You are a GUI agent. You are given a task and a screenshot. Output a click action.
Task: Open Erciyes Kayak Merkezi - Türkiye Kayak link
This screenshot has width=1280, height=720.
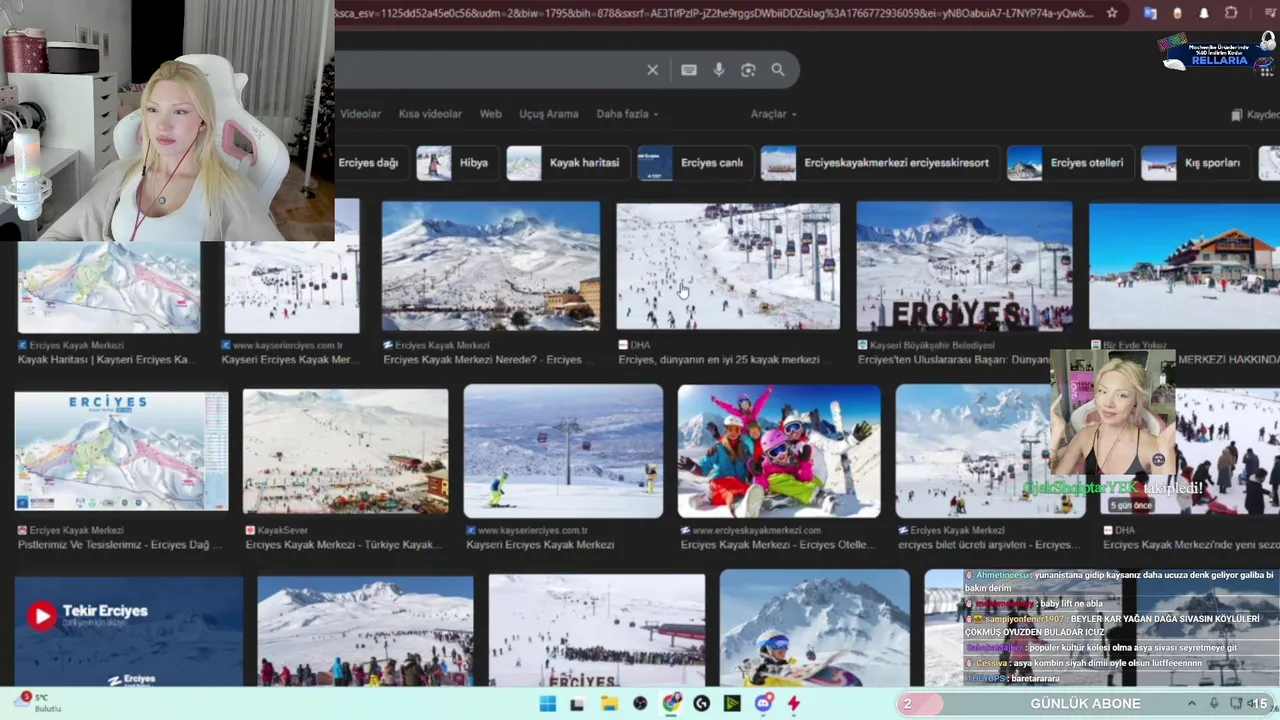(343, 545)
